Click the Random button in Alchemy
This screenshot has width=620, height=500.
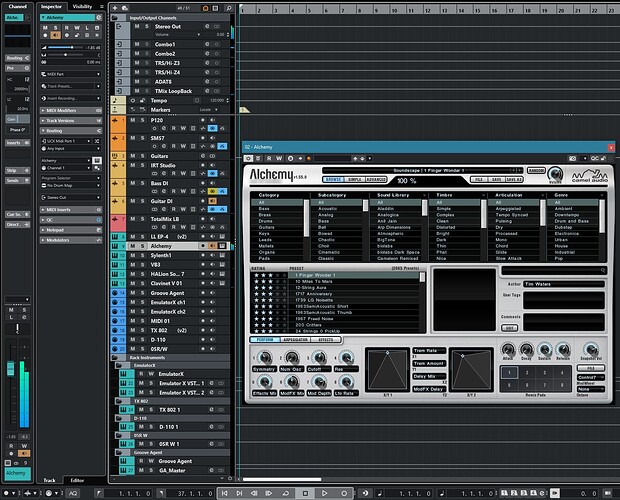(x=536, y=171)
